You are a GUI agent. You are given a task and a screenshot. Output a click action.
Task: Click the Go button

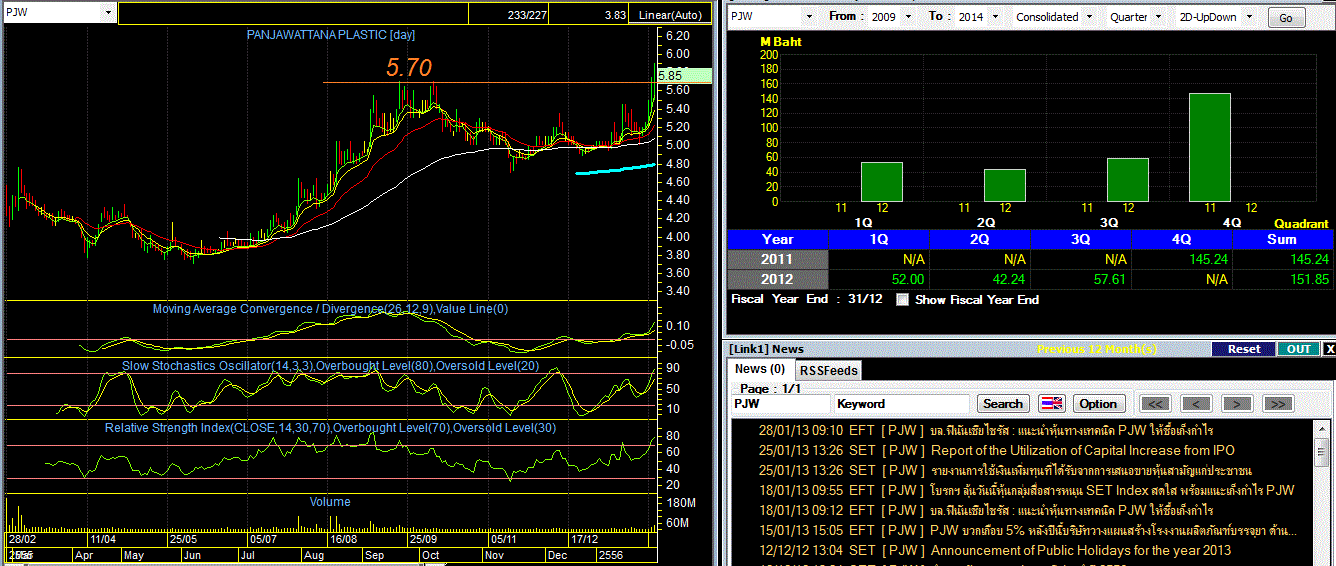pos(1286,17)
